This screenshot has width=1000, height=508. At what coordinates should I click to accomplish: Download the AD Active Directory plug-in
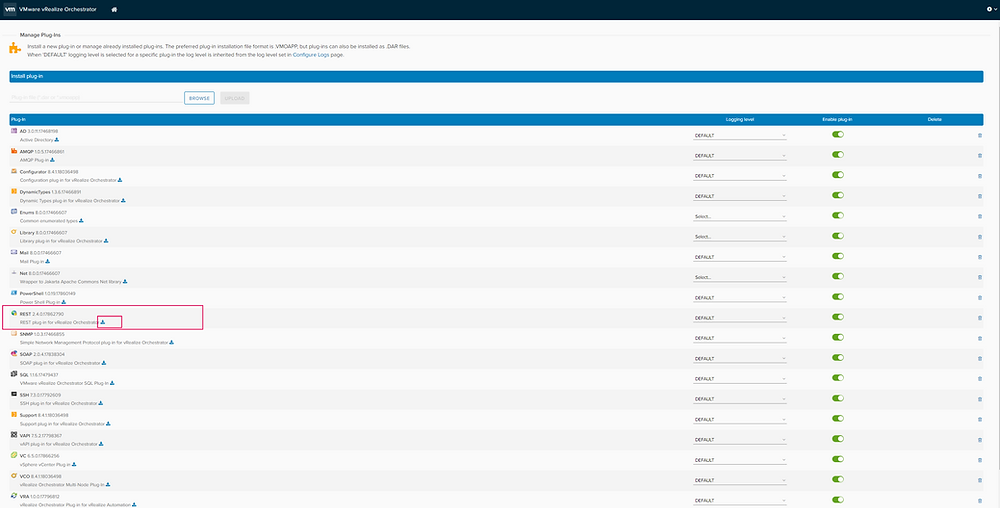coord(56,140)
